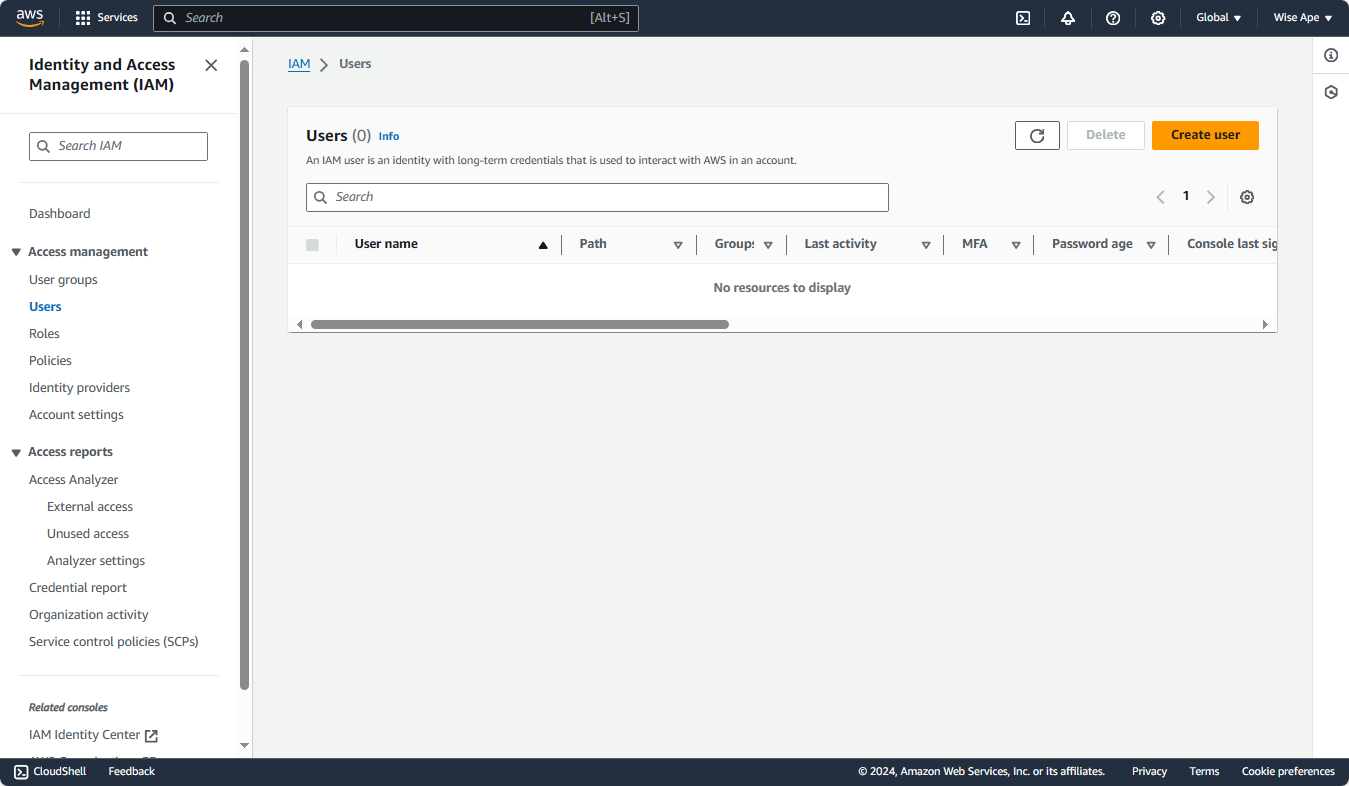
Task: Open User groups in sidebar
Action: [x=63, y=280]
